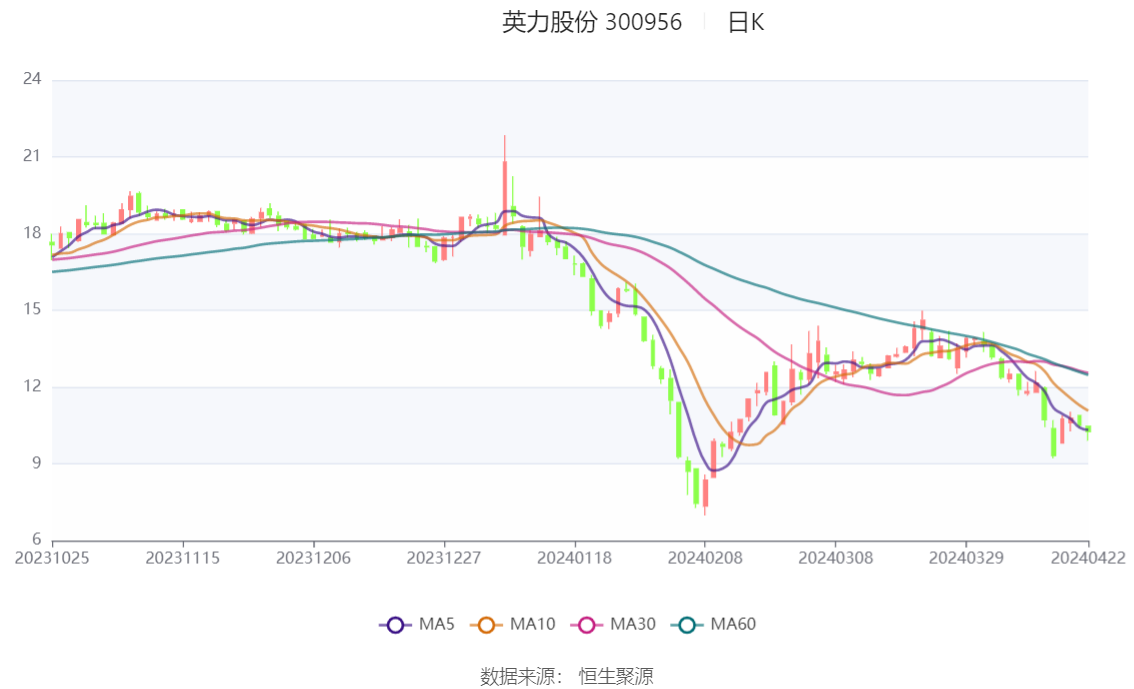This screenshot has height=689, width=1134.
Task: Toggle the MA10 legend series
Action: pos(513,625)
